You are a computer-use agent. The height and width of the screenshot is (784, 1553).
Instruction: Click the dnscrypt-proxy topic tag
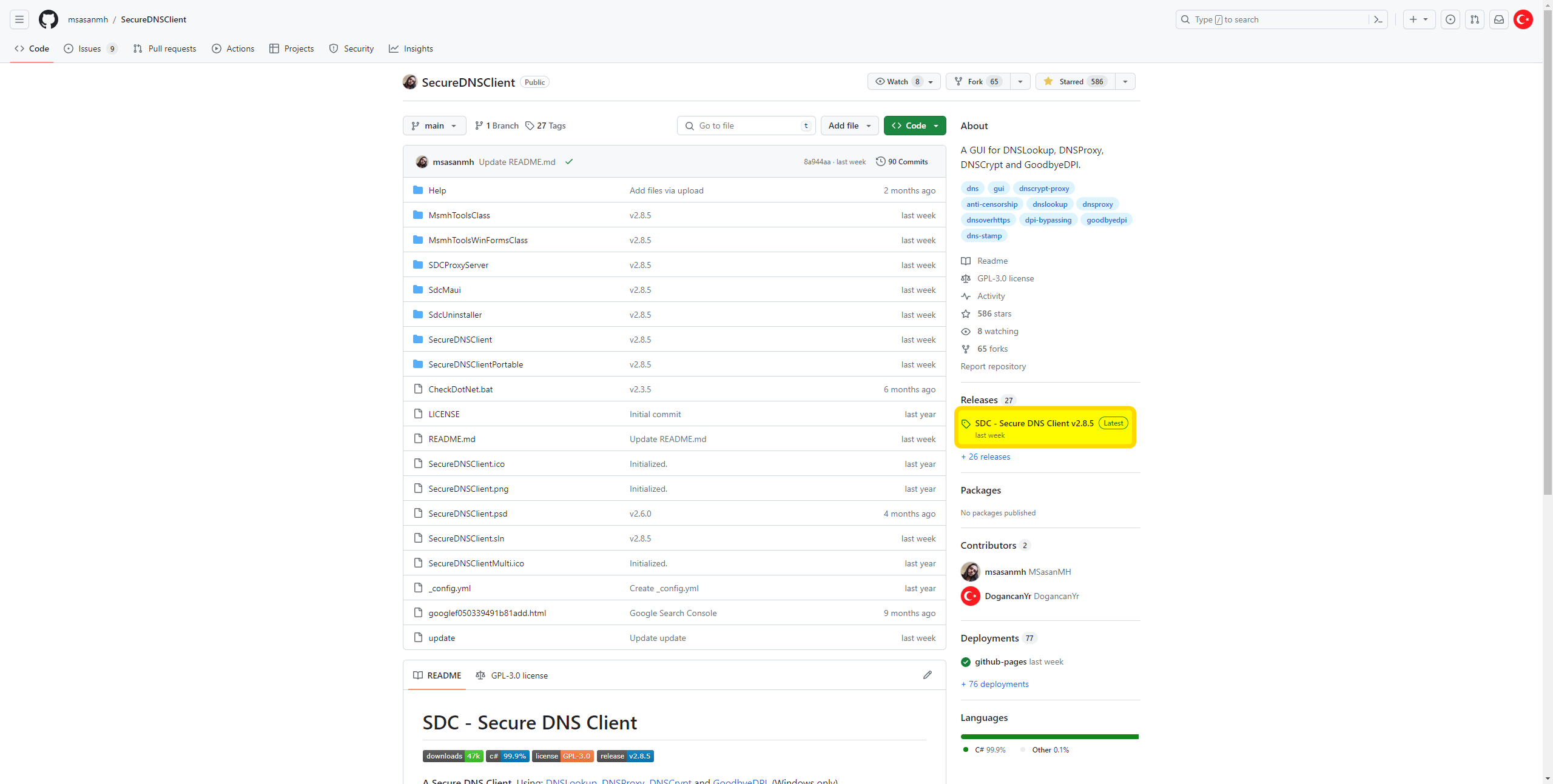(1043, 188)
